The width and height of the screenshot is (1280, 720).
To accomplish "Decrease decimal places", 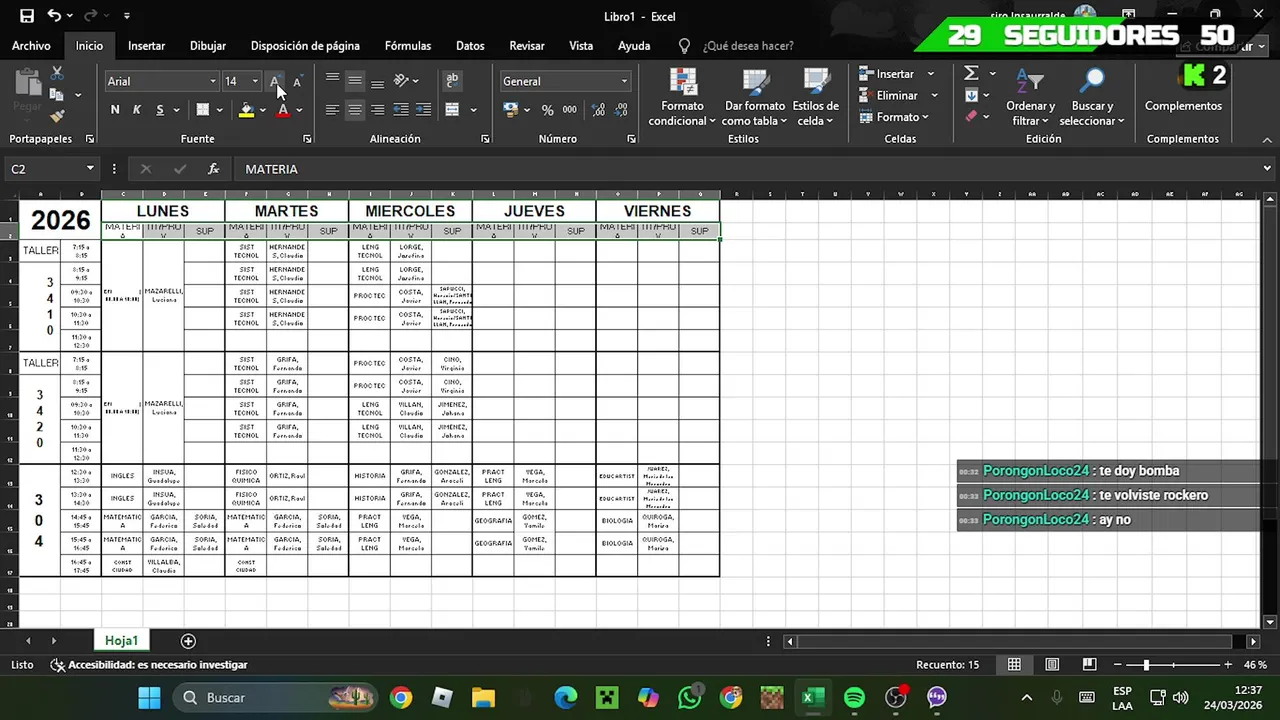I will pyautogui.click(x=621, y=110).
